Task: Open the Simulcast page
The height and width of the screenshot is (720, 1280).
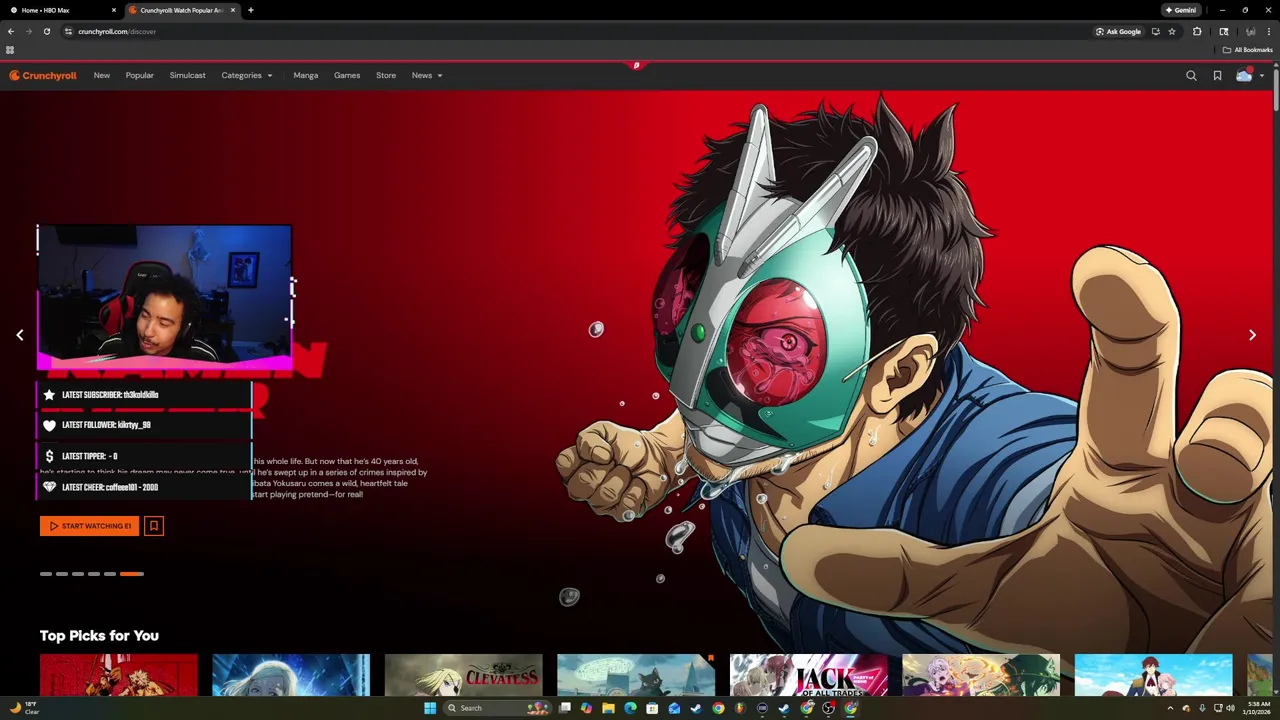Action: [188, 75]
